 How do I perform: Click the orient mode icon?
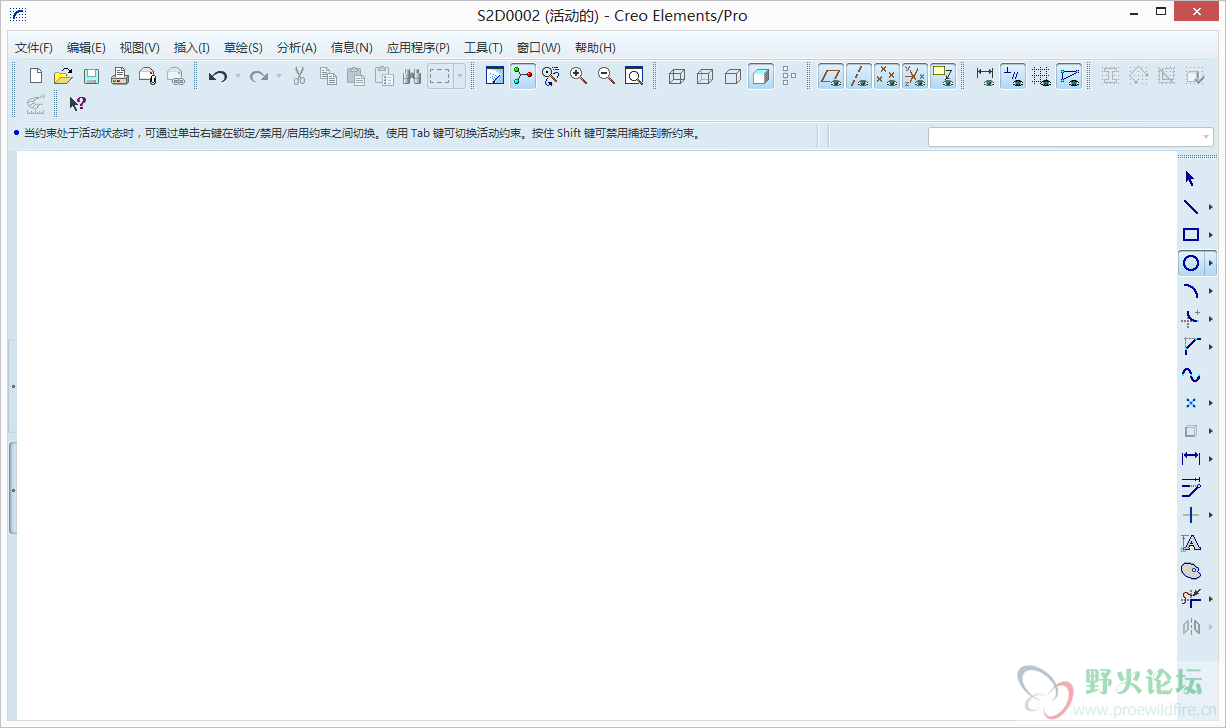pyautogui.click(x=550, y=76)
